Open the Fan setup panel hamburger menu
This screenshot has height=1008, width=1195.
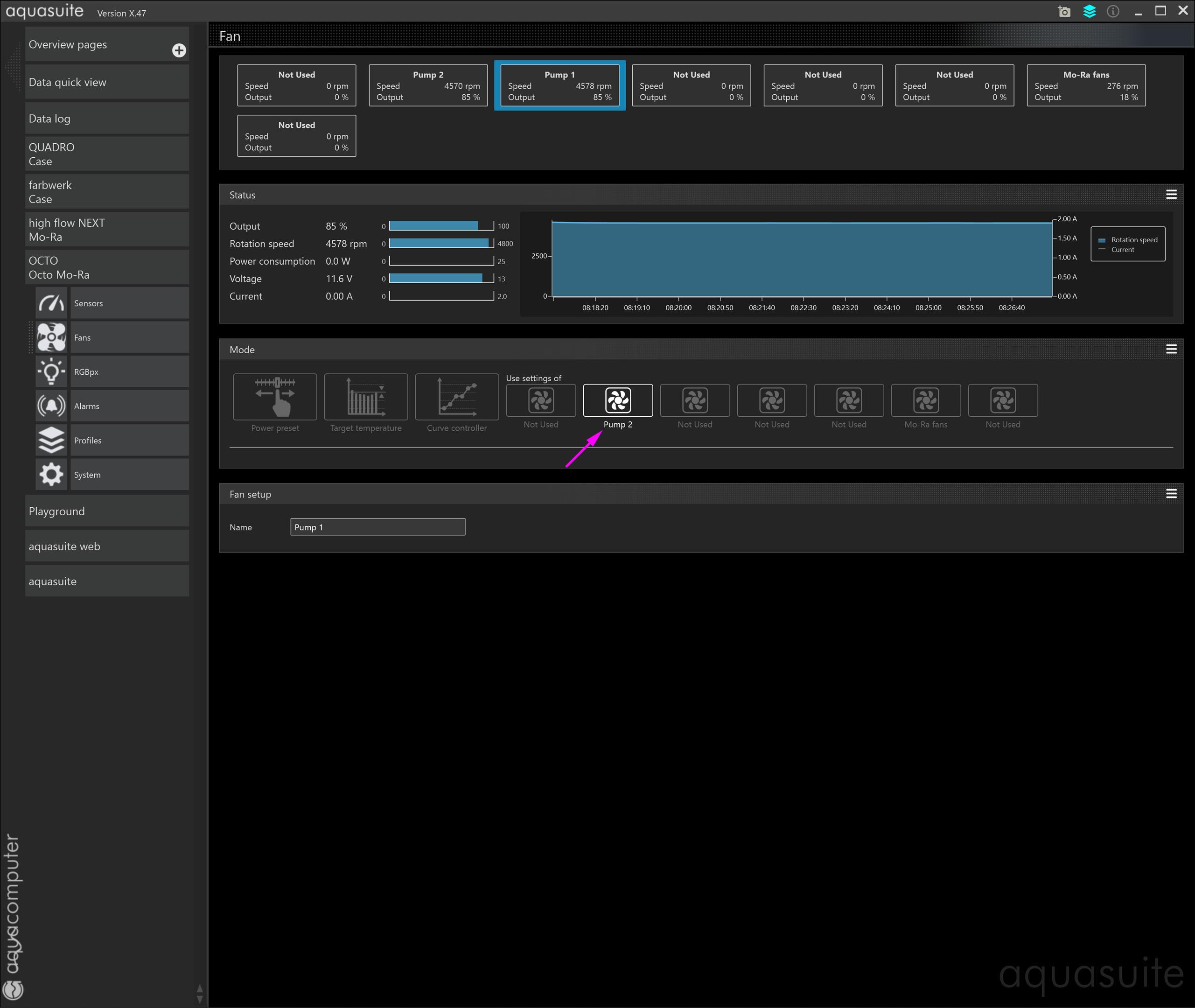point(1171,494)
